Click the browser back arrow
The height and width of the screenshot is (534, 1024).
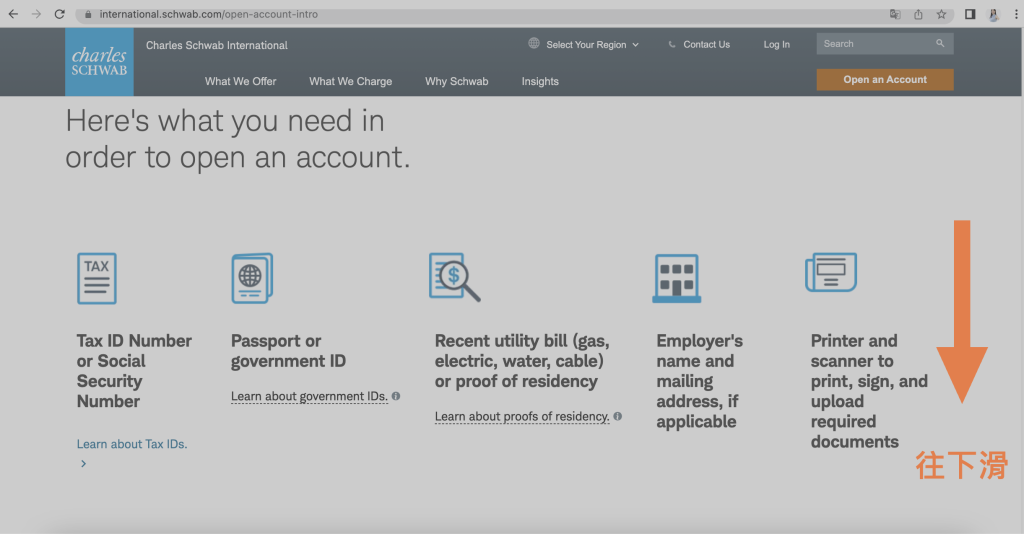(x=13, y=14)
